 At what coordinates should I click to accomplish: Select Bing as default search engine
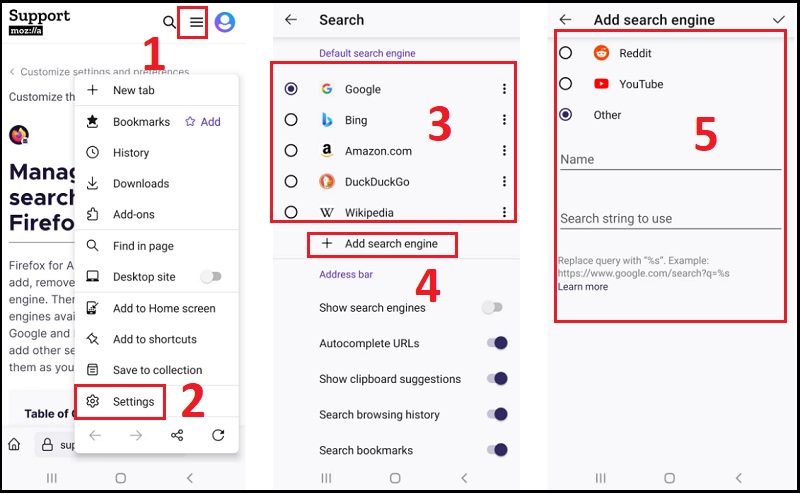coord(291,120)
